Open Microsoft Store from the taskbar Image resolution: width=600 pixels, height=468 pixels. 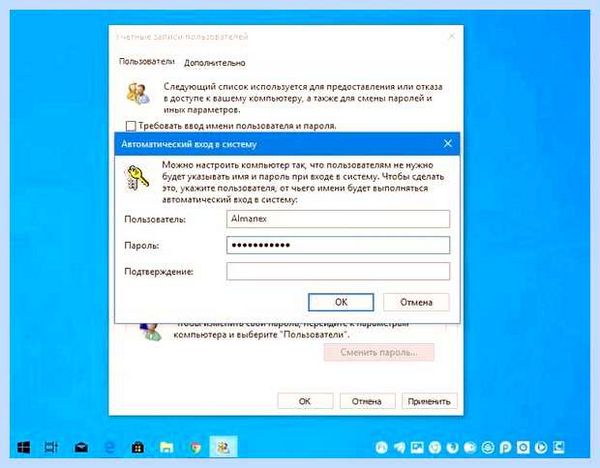[x=138, y=447]
